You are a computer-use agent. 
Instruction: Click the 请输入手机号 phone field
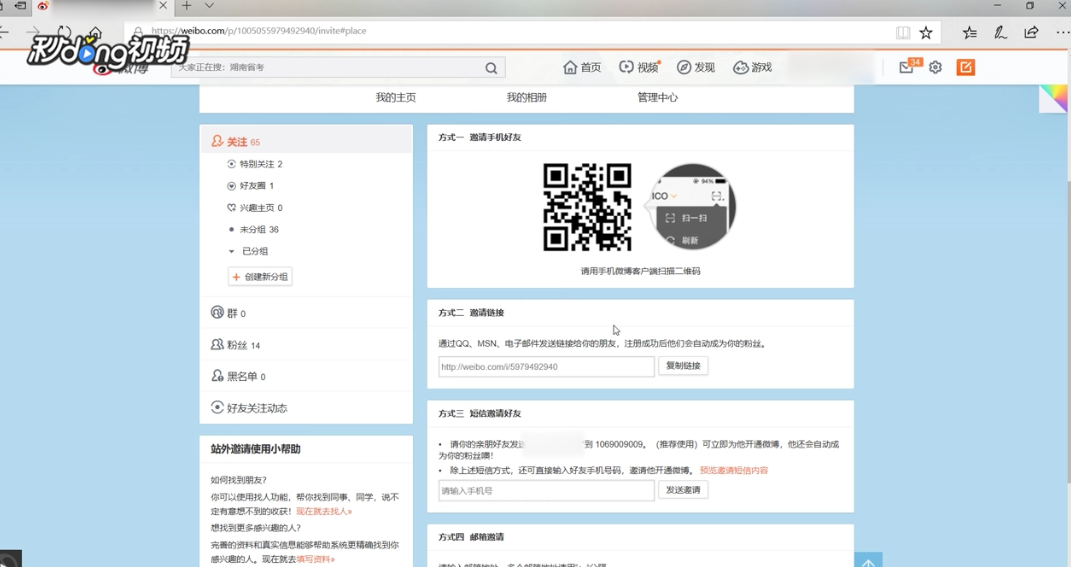[546, 490]
